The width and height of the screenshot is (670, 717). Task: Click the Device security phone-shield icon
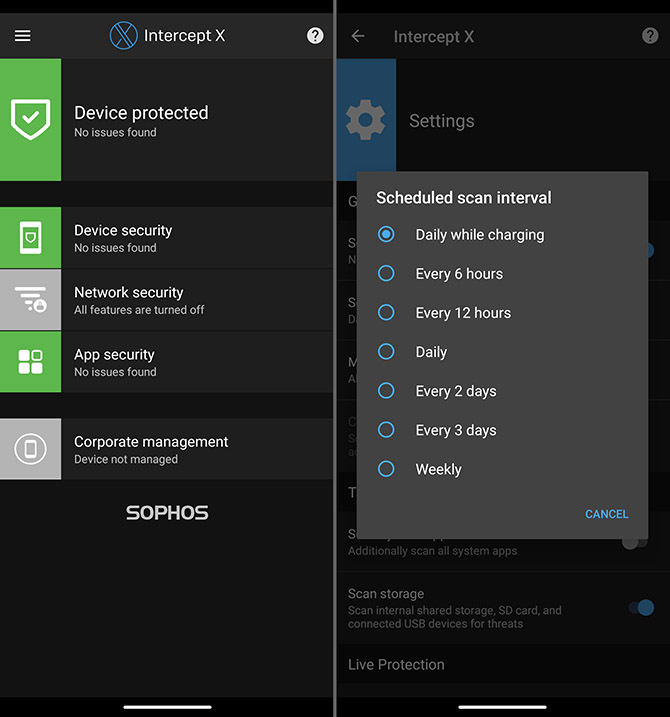[31, 237]
